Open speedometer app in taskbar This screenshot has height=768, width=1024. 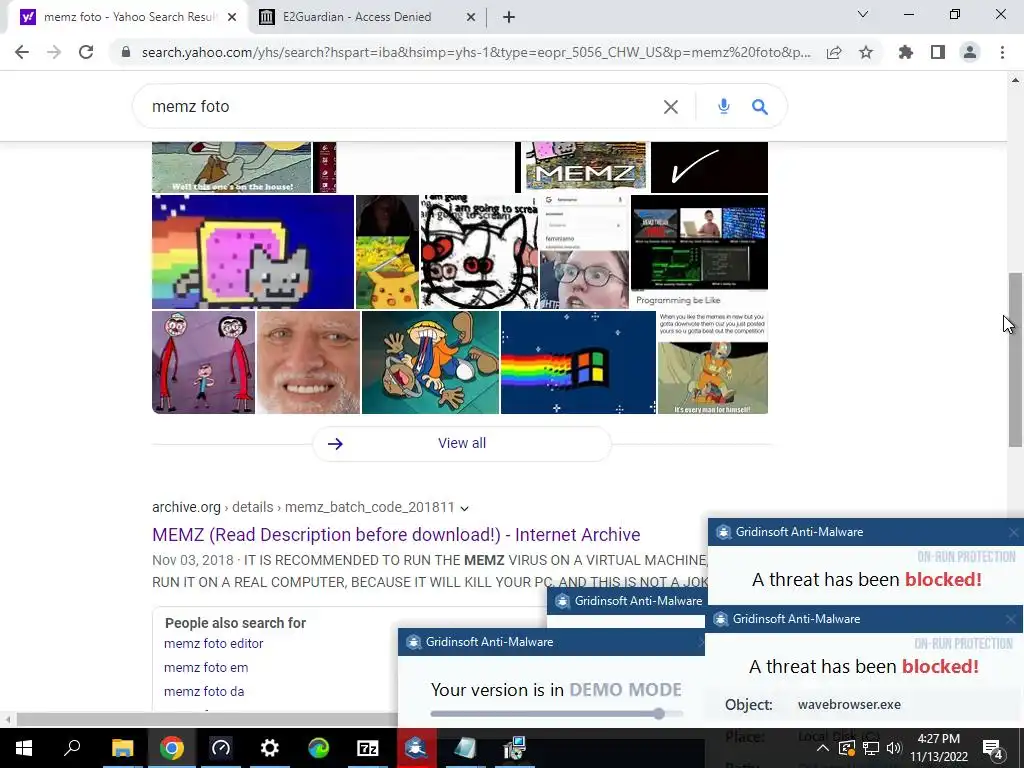coord(221,748)
